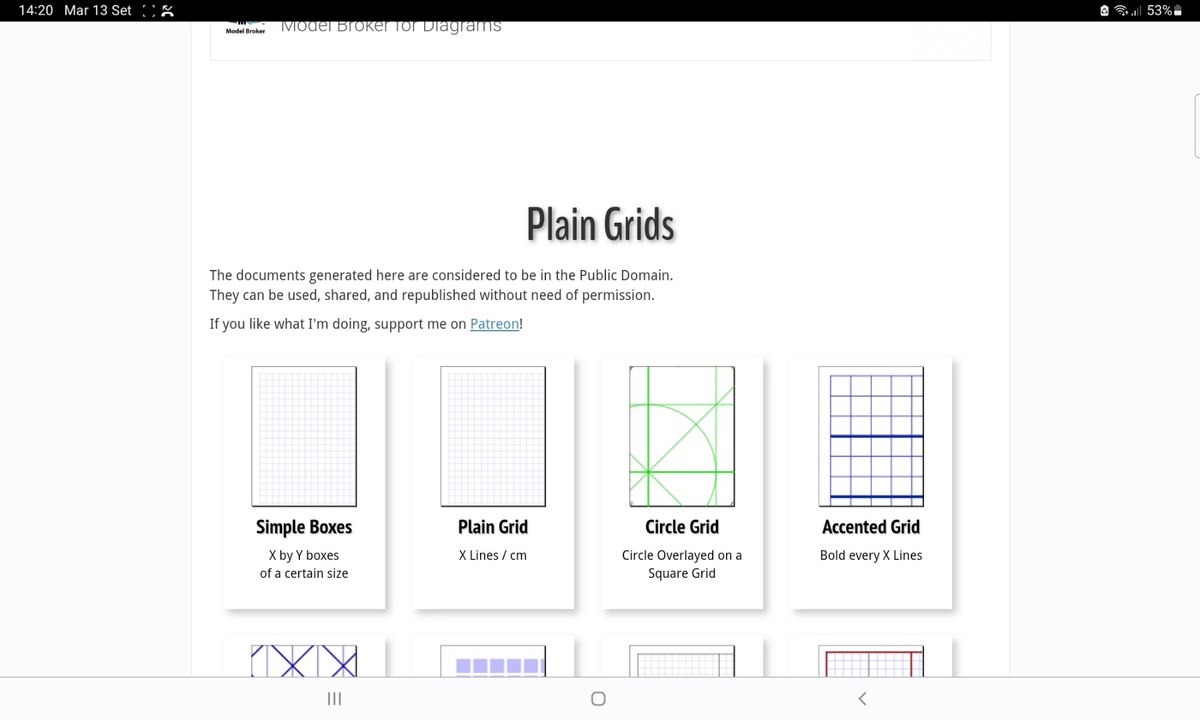Tap the Android recent apps icon
This screenshot has height=720, width=1200.
point(335,699)
